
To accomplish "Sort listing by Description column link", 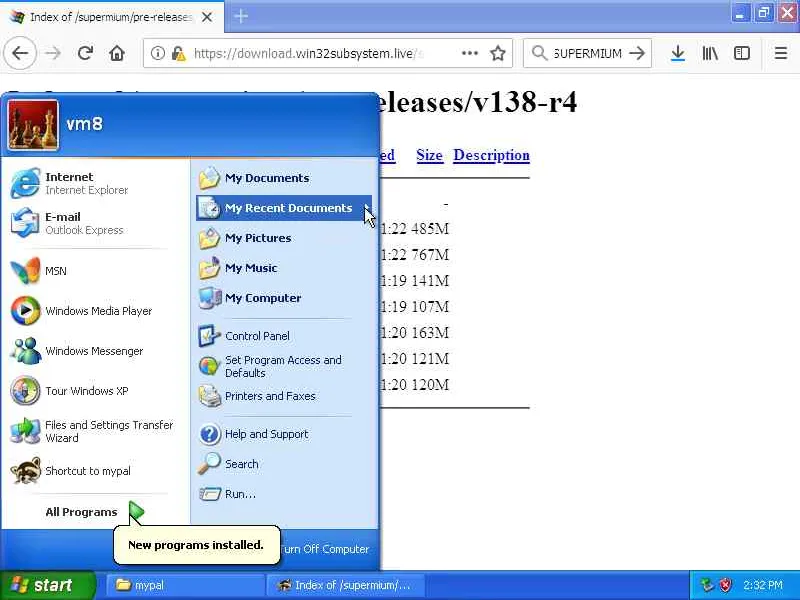I will [491, 155].
